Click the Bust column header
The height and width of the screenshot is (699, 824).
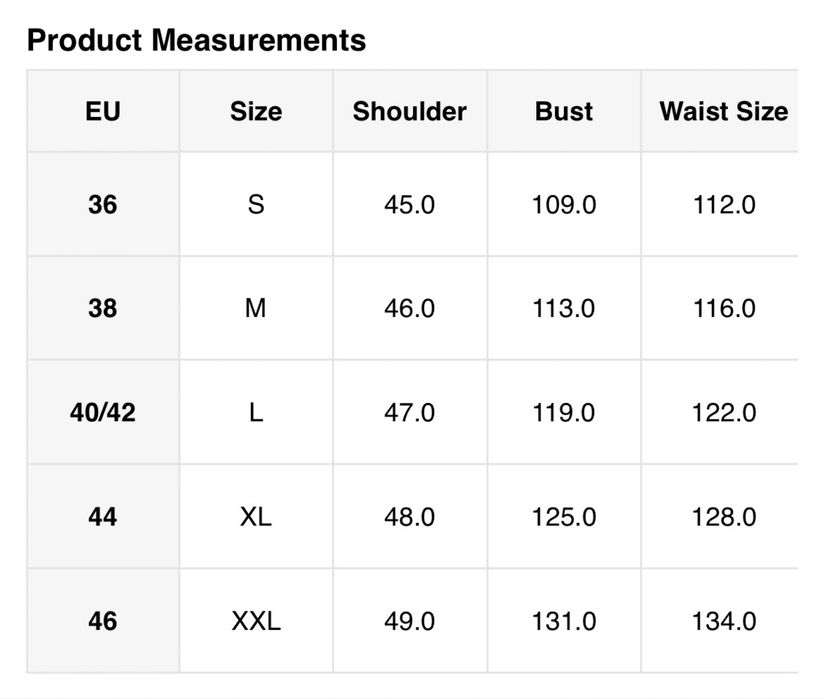(x=564, y=111)
